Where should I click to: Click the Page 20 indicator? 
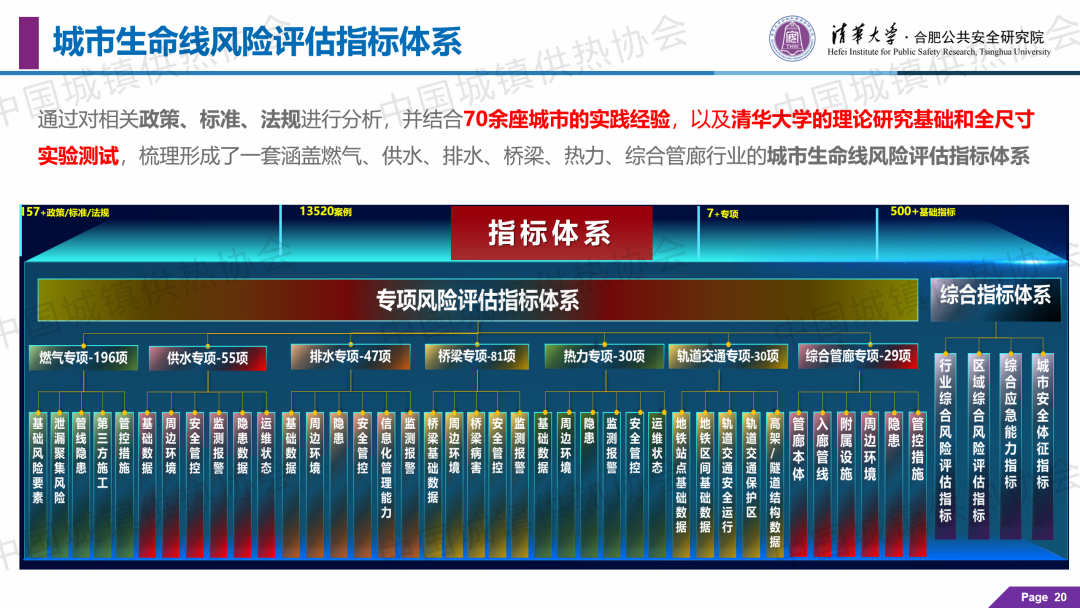pyautogui.click(x=1042, y=597)
